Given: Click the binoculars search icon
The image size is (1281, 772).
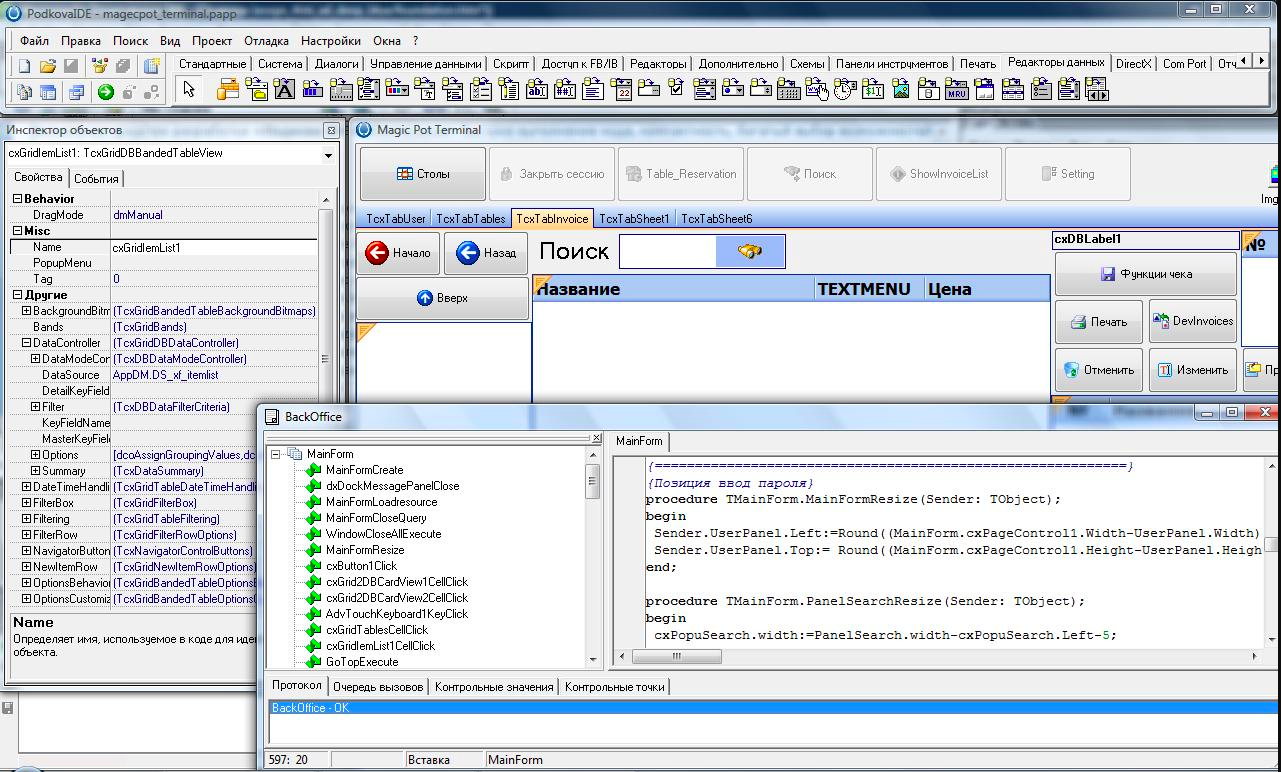Looking at the screenshot, I should click(x=750, y=252).
